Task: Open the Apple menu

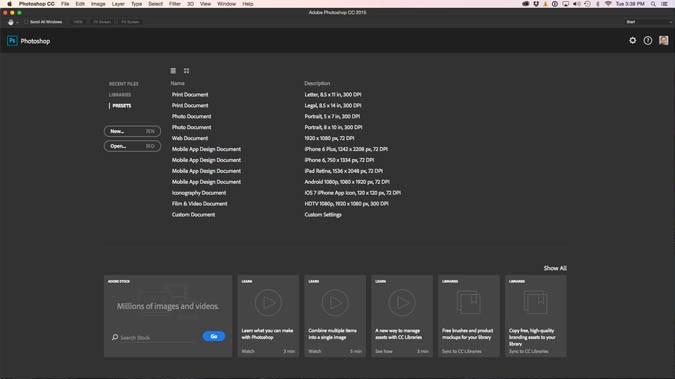Action: click(x=9, y=4)
